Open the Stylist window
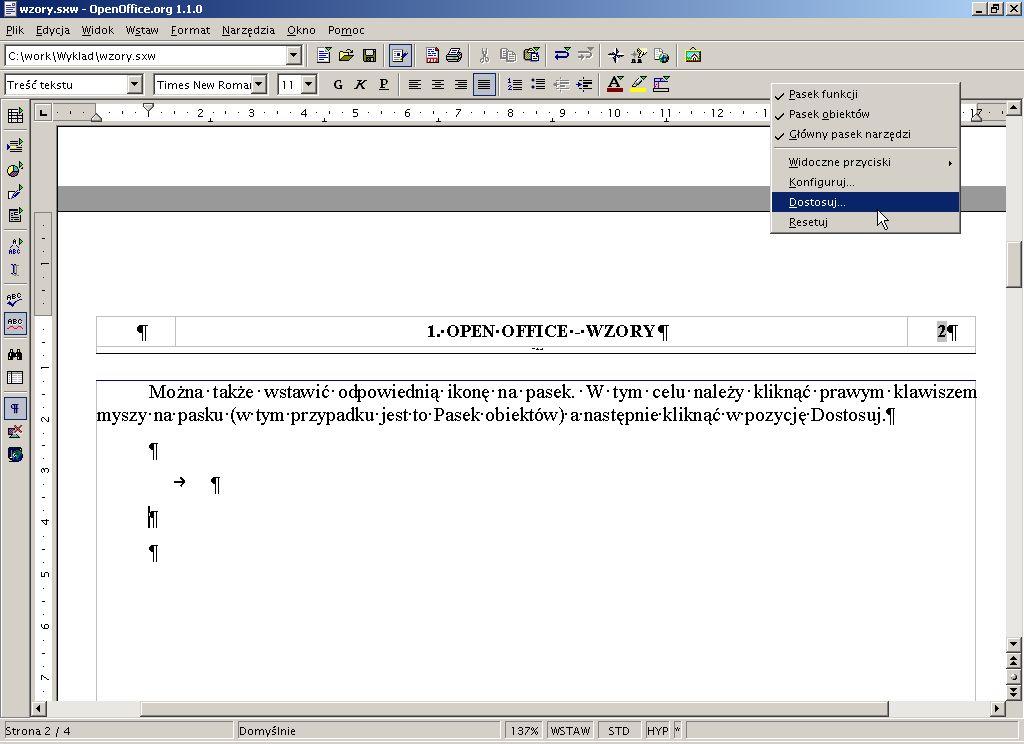The width and height of the screenshot is (1024, 744). click(x=639, y=56)
